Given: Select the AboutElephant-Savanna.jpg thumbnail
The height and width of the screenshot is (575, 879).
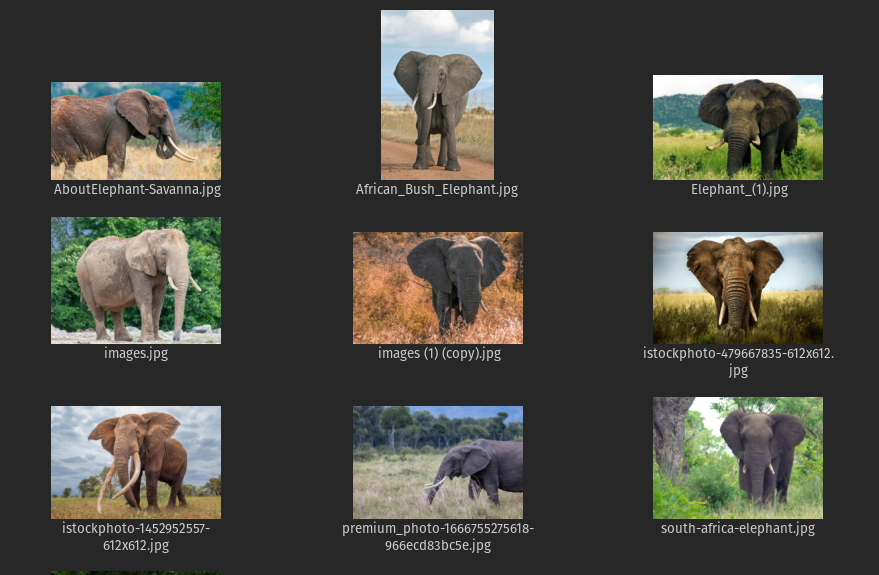Looking at the screenshot, I should coord(136,131).
